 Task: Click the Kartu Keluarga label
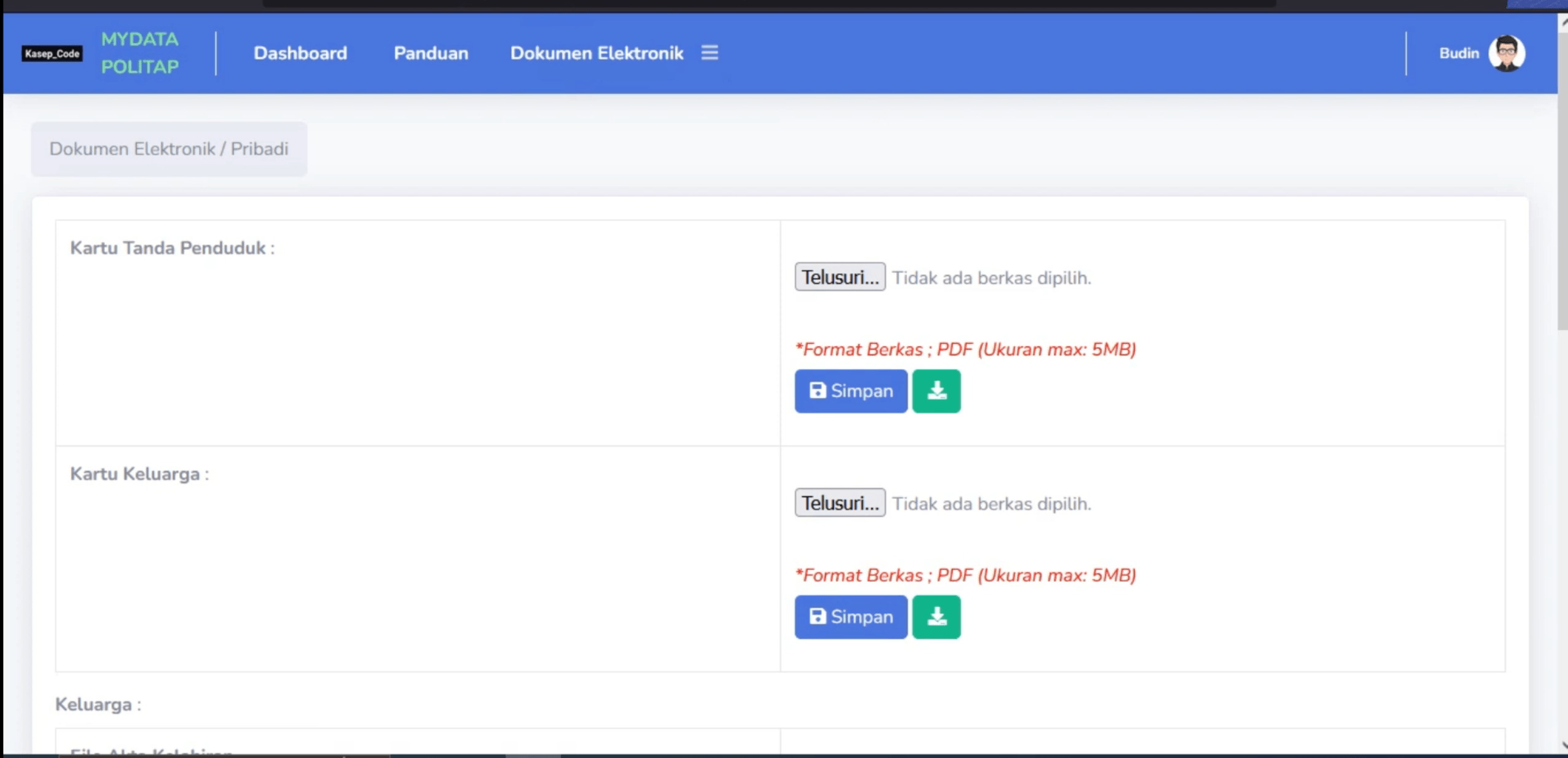[139, 474]
